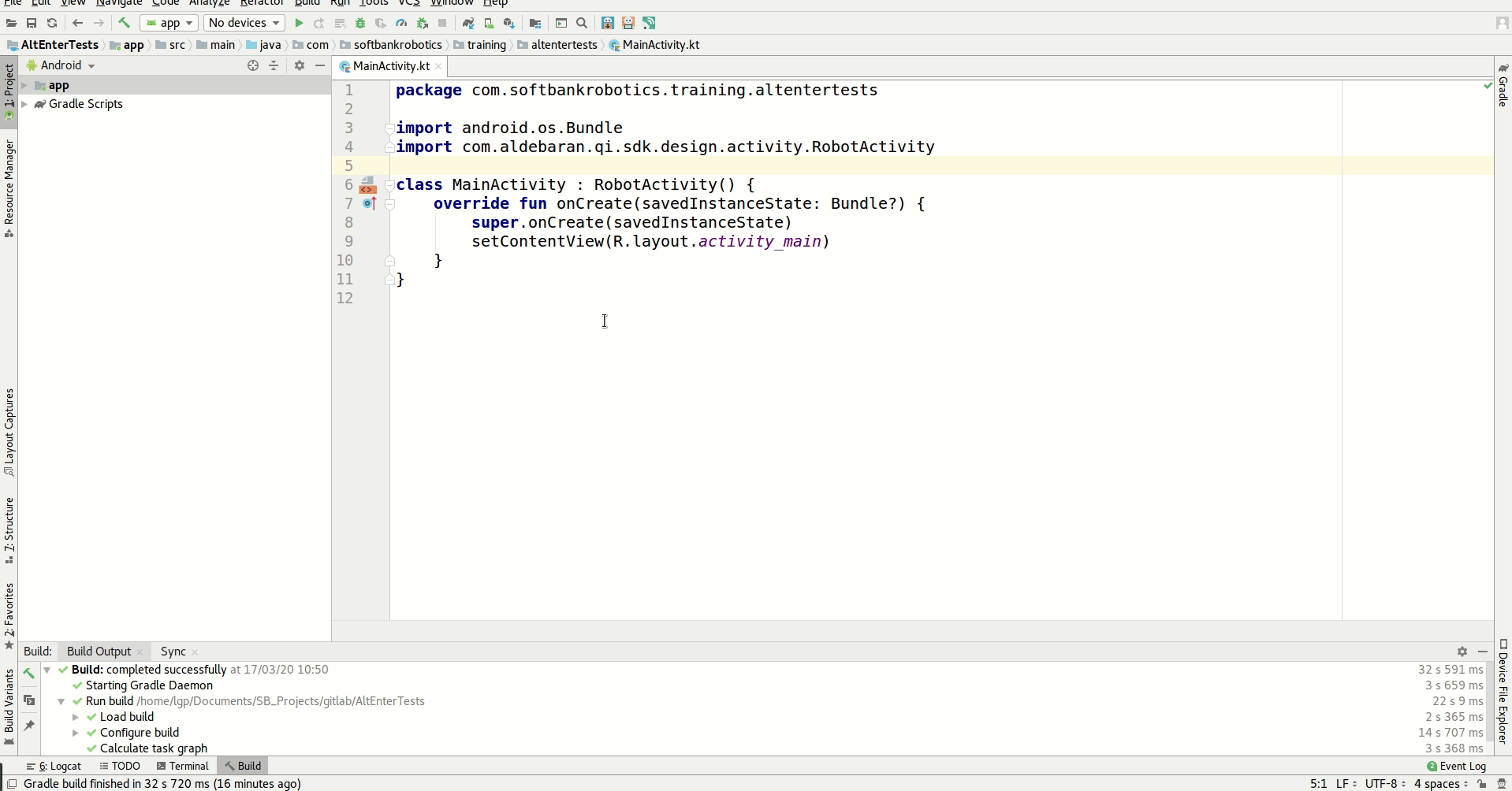Collapse the imports fold marker on line 3
Viewport: 1512px width, 791px height.
389,128
